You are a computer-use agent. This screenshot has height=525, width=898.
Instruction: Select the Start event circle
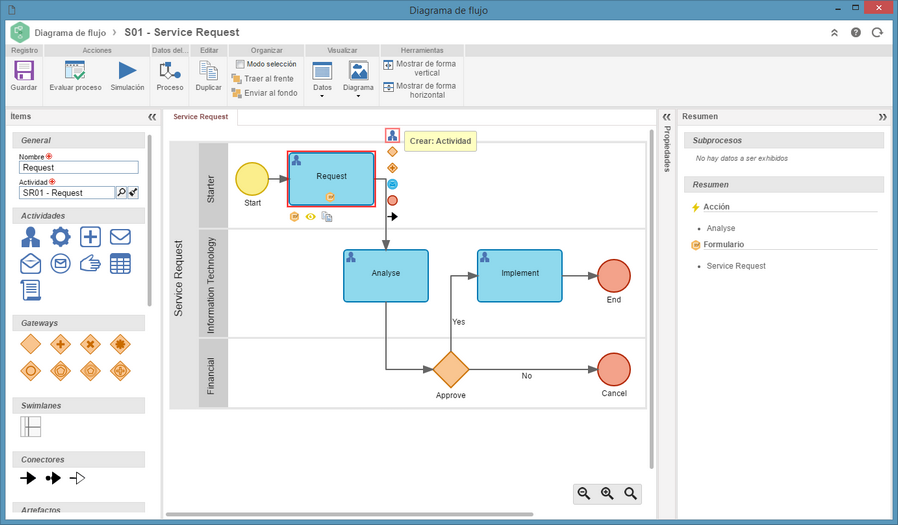tap(252, 179)
